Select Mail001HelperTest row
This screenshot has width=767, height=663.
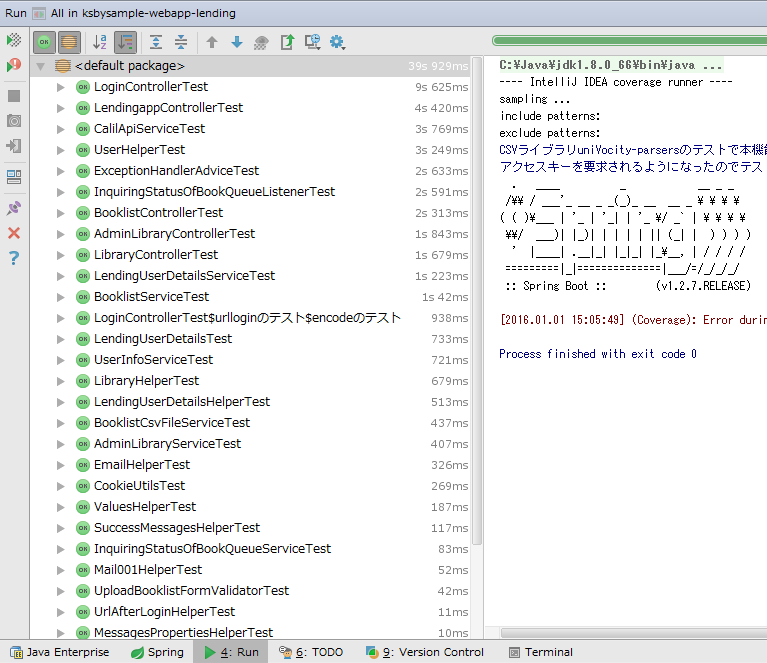pos(249,571)
